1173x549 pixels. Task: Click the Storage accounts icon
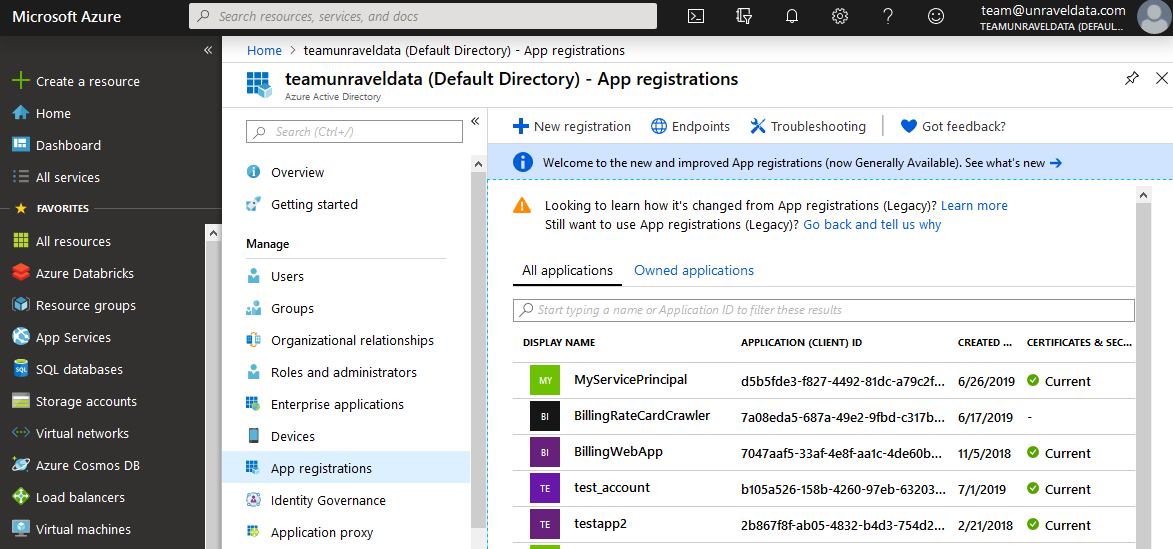point(21,402)
